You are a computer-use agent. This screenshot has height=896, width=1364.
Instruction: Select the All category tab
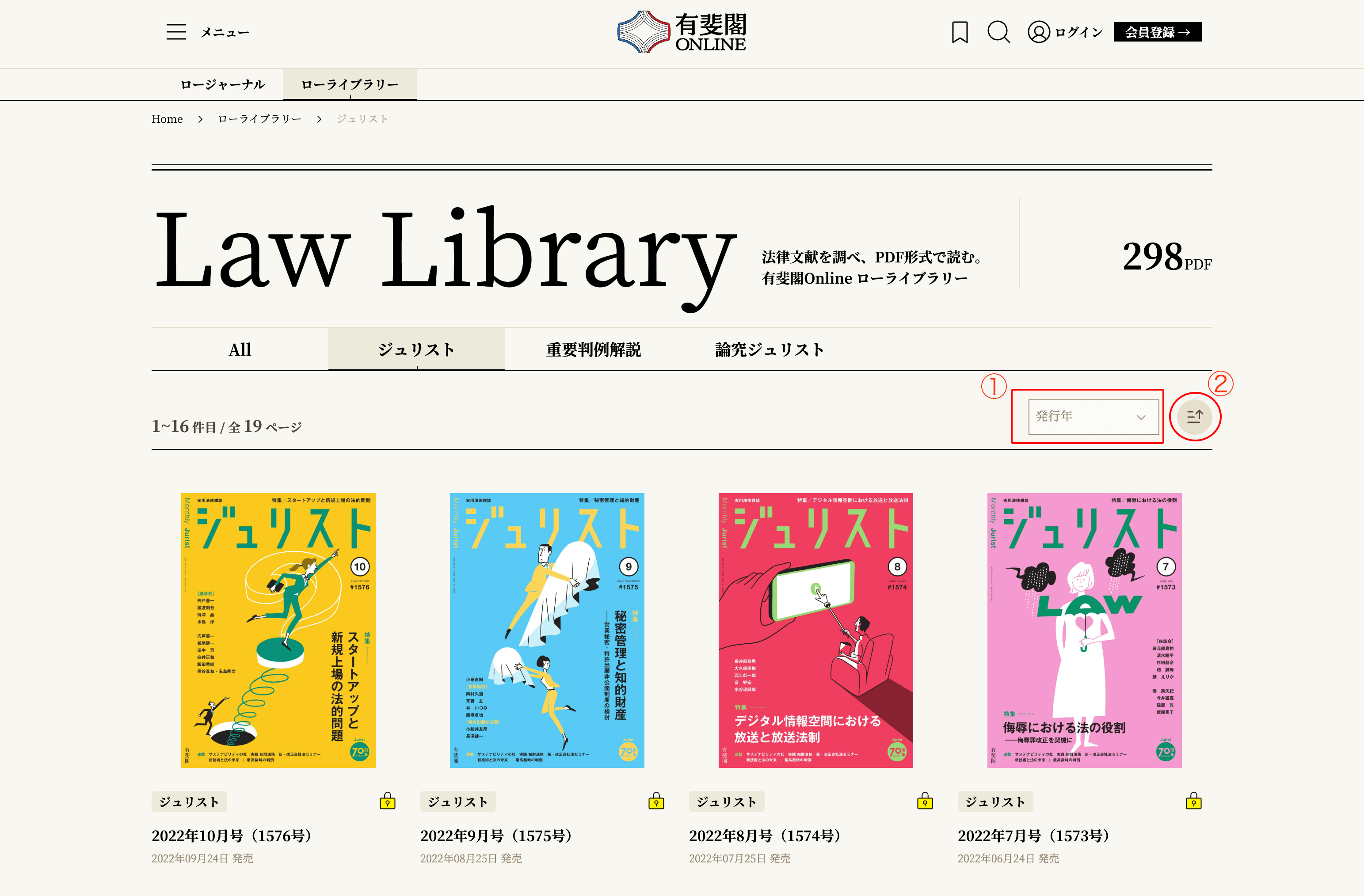coord(240,349)
